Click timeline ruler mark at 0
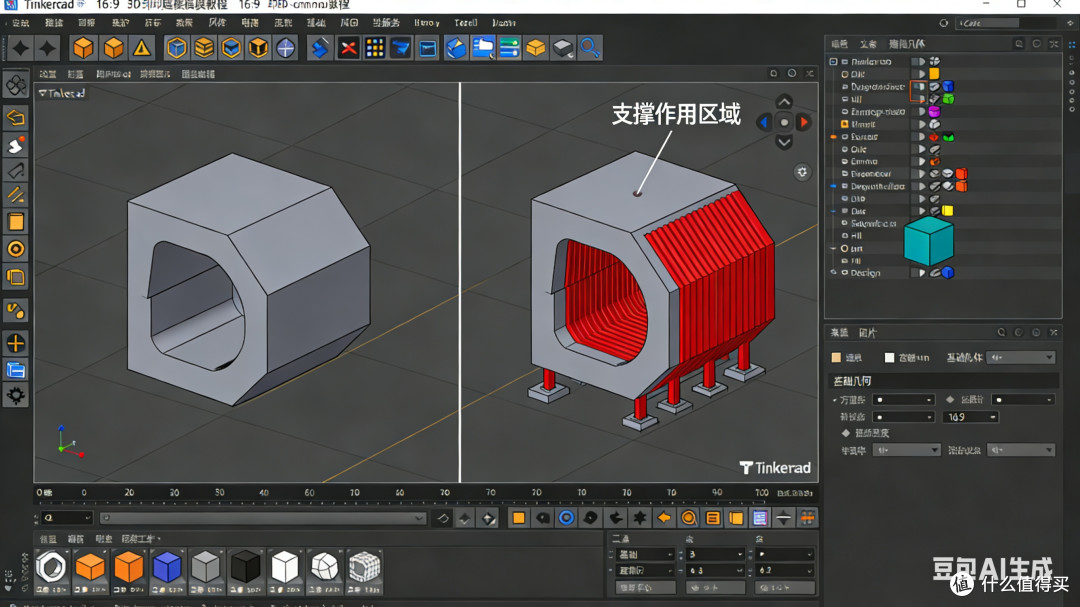 point(84,493)
